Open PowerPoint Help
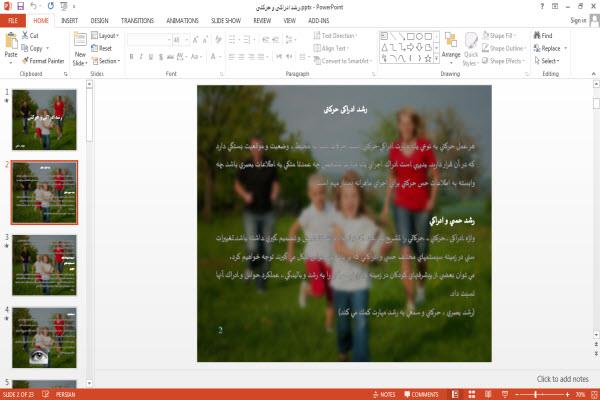The width and height of the screenshot is (600, 400). [542, 6]
